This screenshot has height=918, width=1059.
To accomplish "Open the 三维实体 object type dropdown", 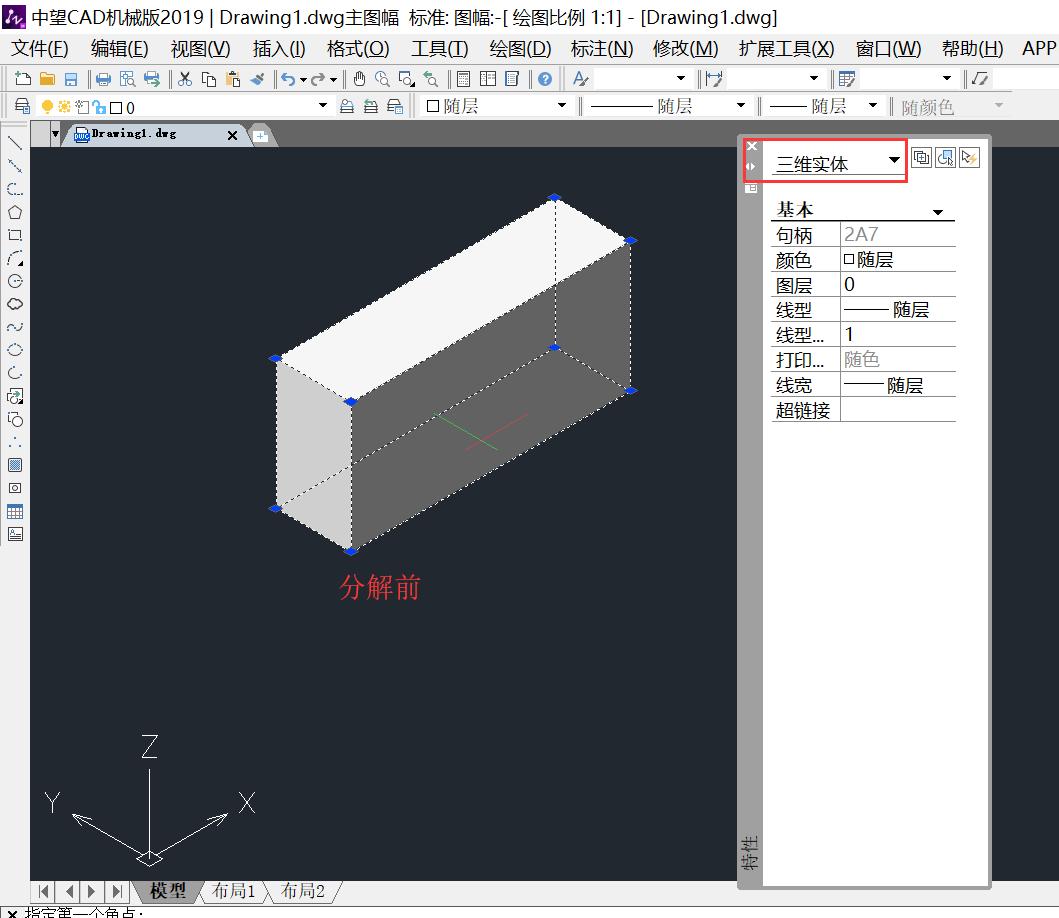I will pos(894,161).
